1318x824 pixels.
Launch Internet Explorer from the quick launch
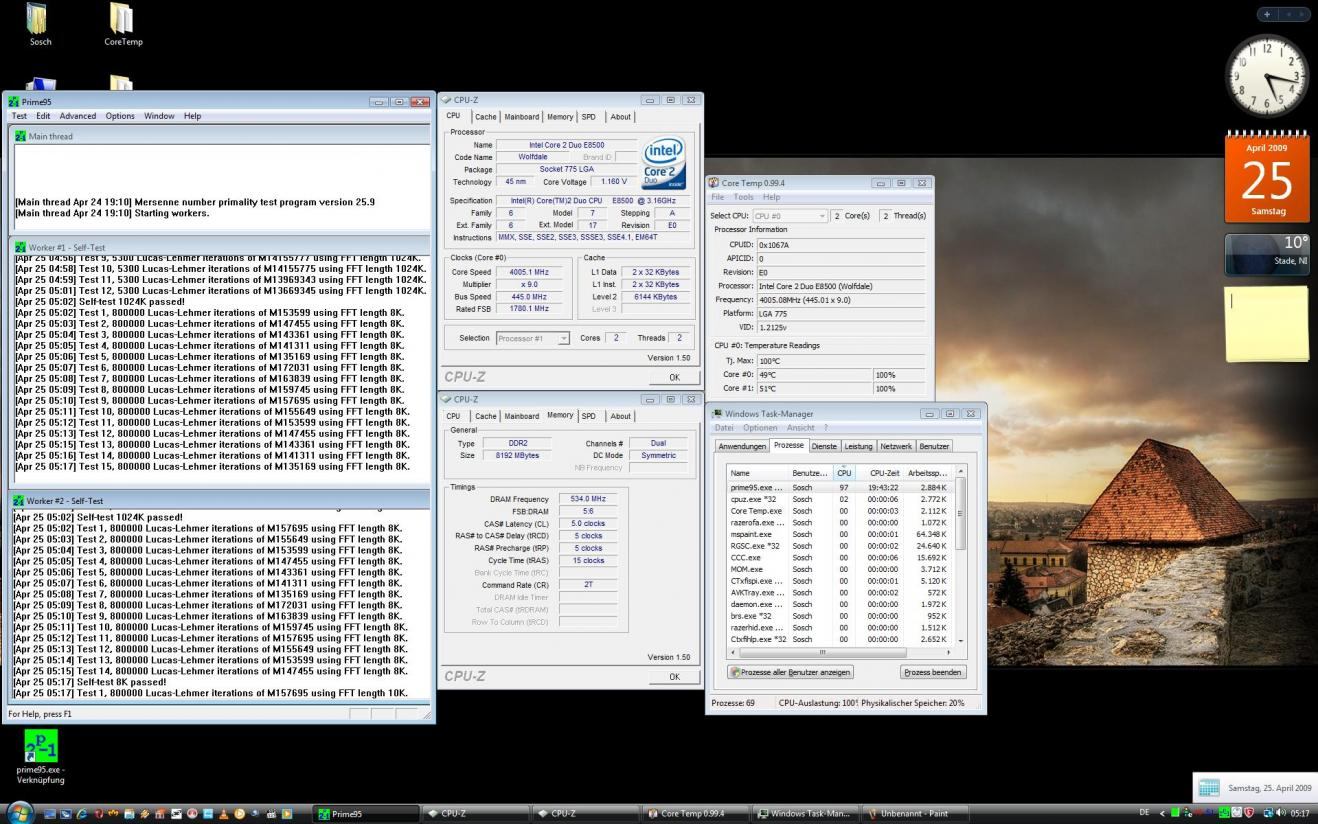(82, 813)
